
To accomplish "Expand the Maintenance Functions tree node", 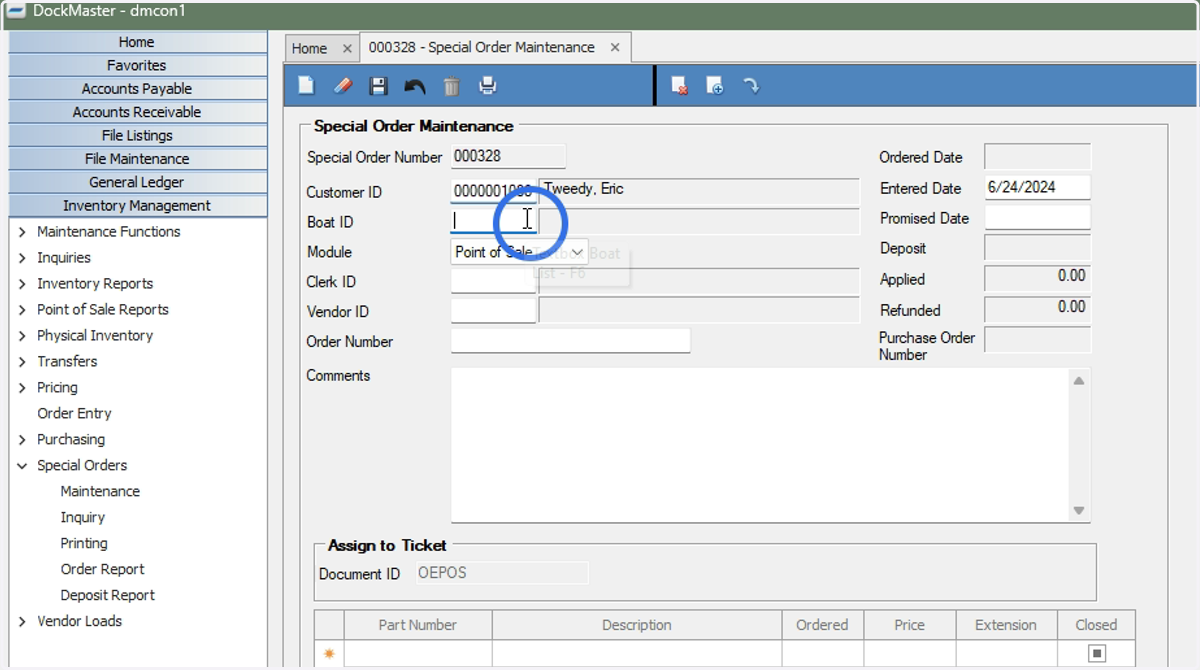I will point(22,232).
